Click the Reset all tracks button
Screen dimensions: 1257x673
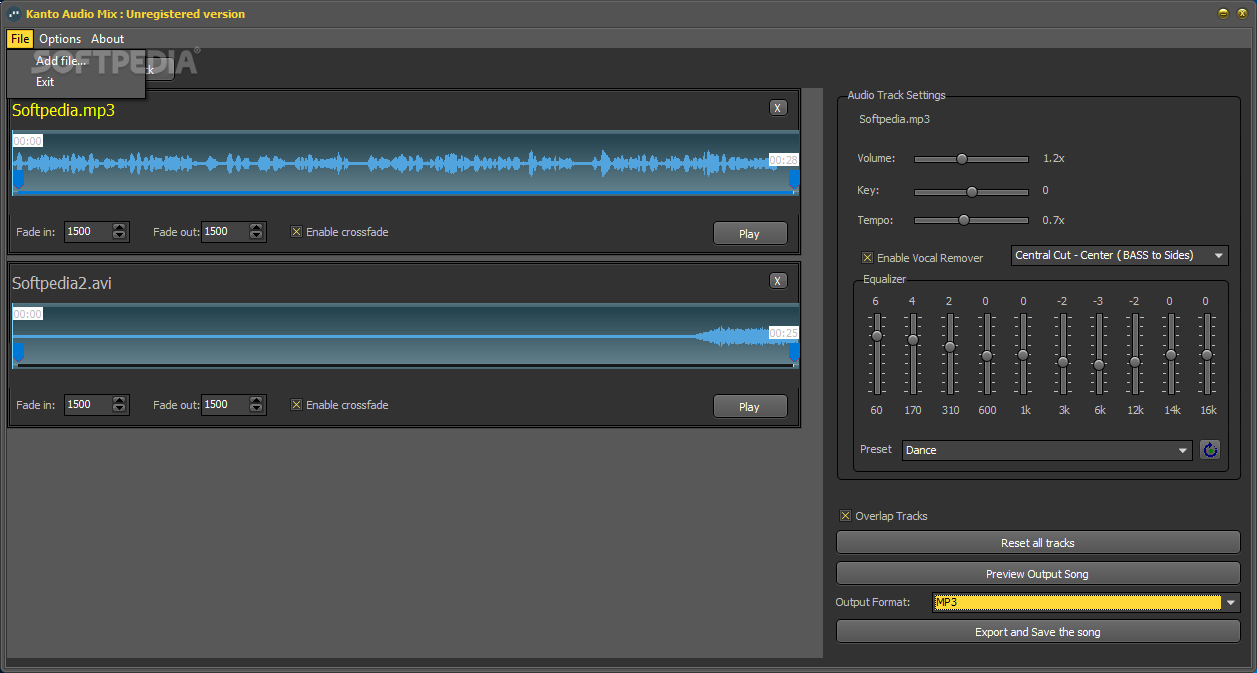point(1038,543)
